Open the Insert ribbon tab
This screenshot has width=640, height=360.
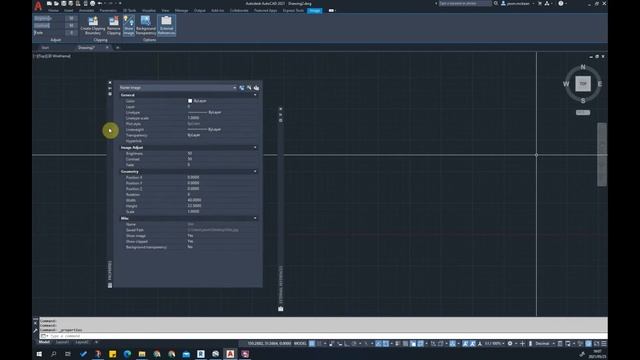coord(69,11)
